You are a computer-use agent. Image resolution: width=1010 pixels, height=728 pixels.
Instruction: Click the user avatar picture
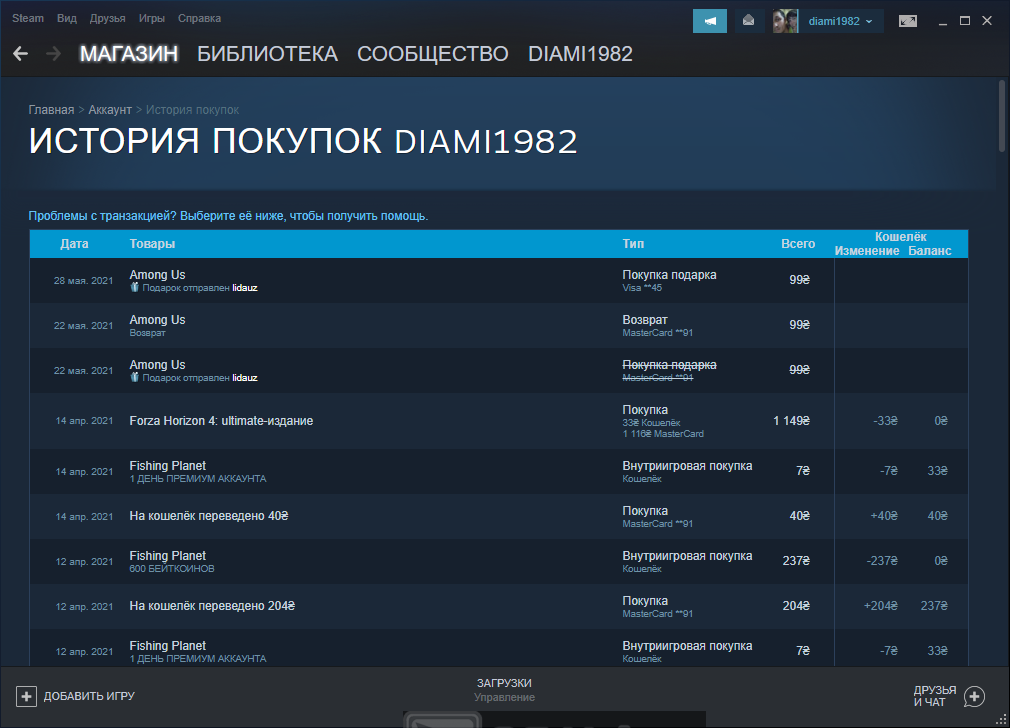tap(785, 21)
